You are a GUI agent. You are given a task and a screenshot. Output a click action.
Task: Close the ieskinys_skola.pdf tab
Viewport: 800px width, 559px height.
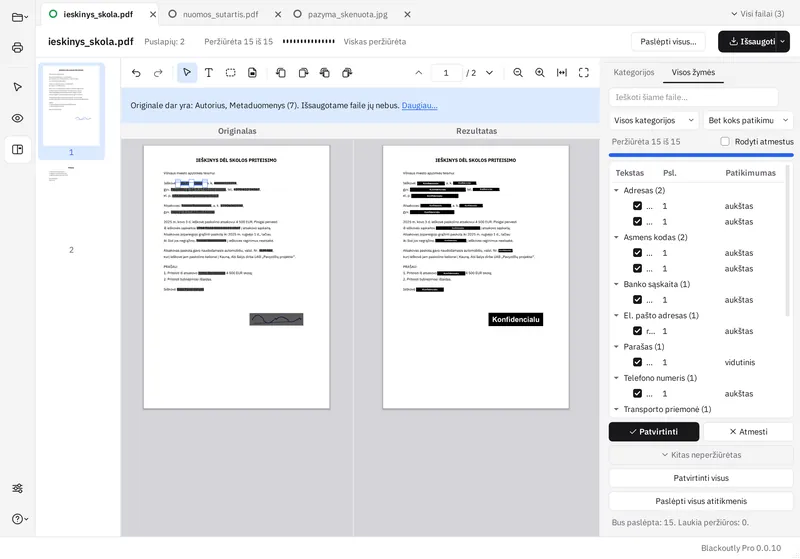153,15
